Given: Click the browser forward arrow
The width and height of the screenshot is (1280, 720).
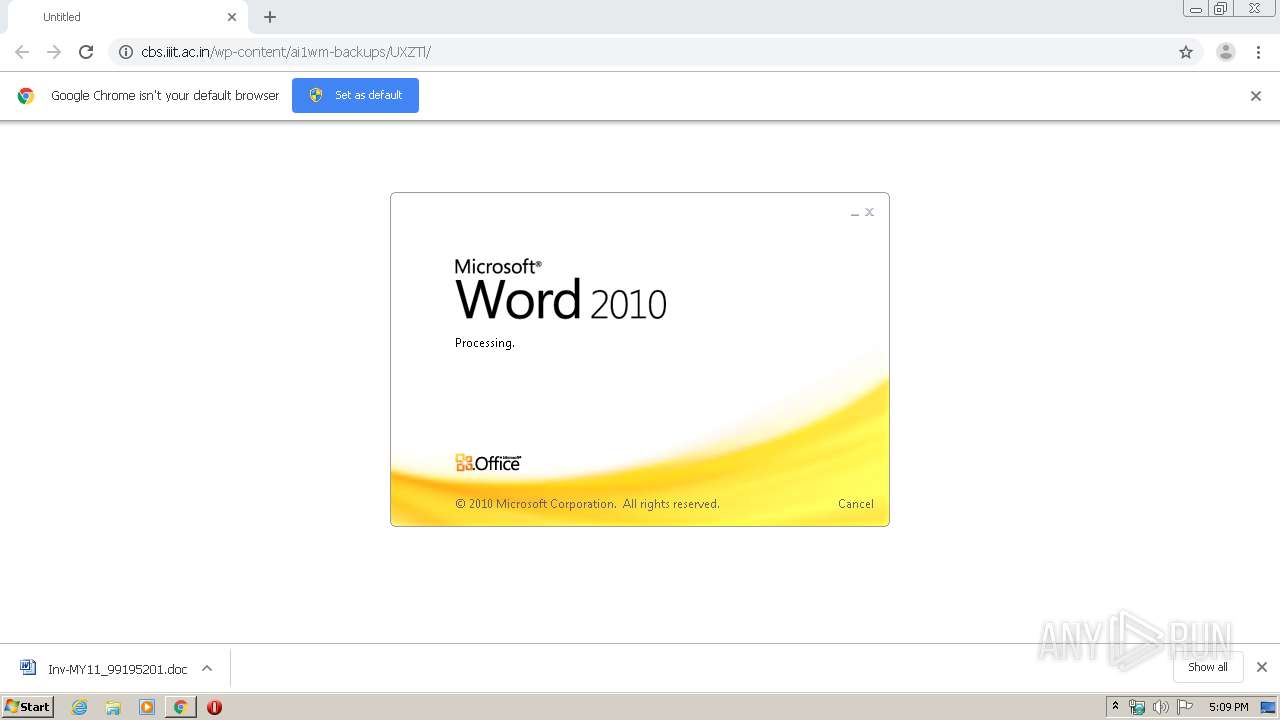Looking at the screenshot, I should tap(54, 52).
